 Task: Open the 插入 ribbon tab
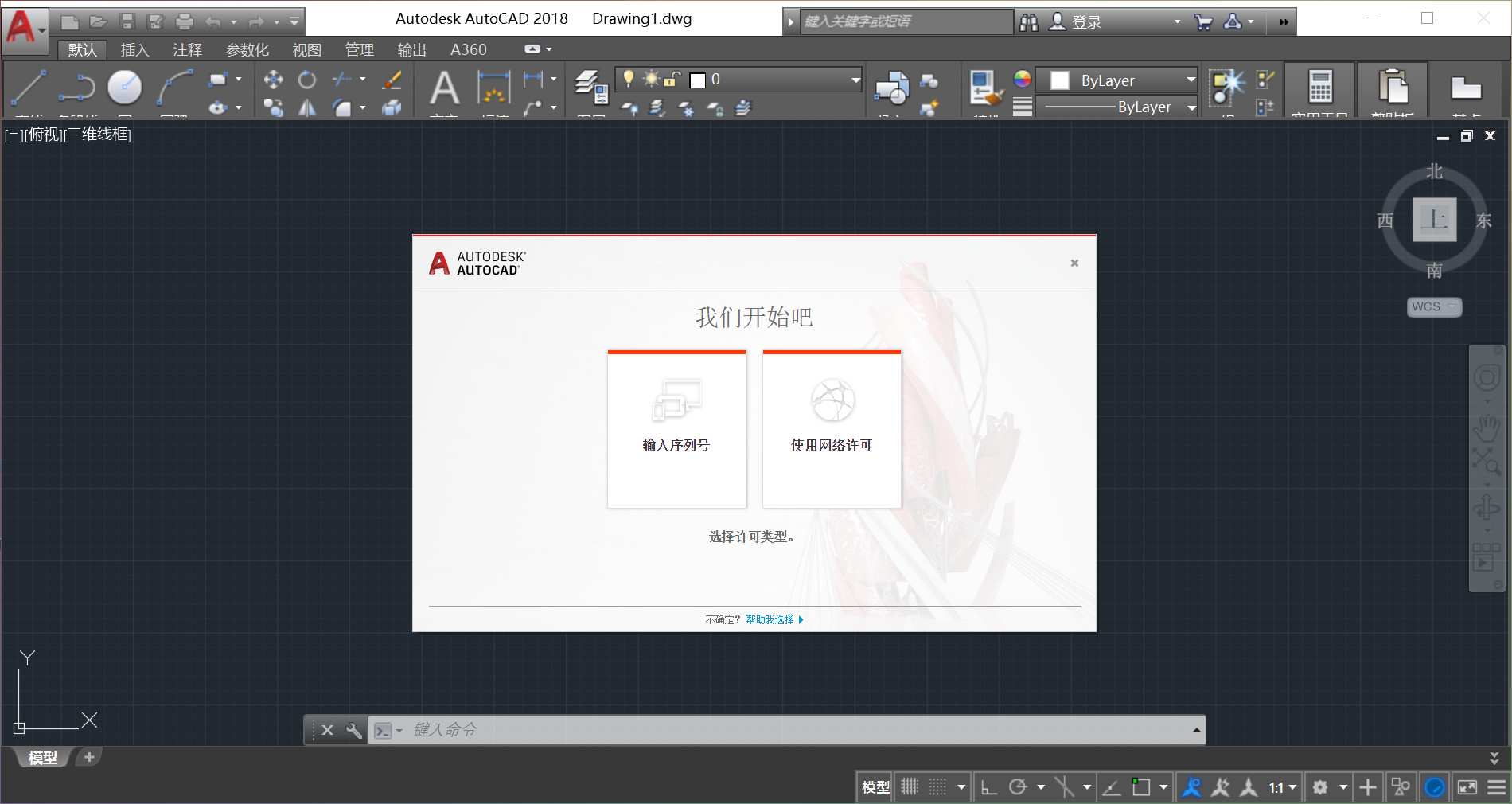(134, 49)
